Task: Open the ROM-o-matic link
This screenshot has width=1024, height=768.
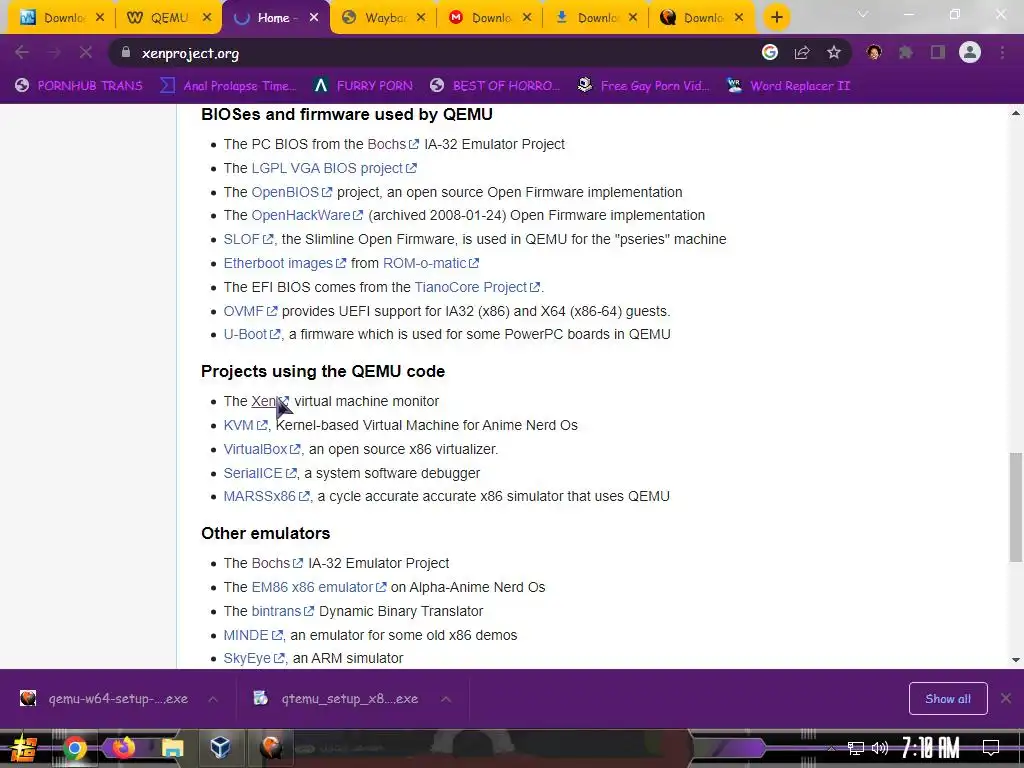Action: click(431, 263)
